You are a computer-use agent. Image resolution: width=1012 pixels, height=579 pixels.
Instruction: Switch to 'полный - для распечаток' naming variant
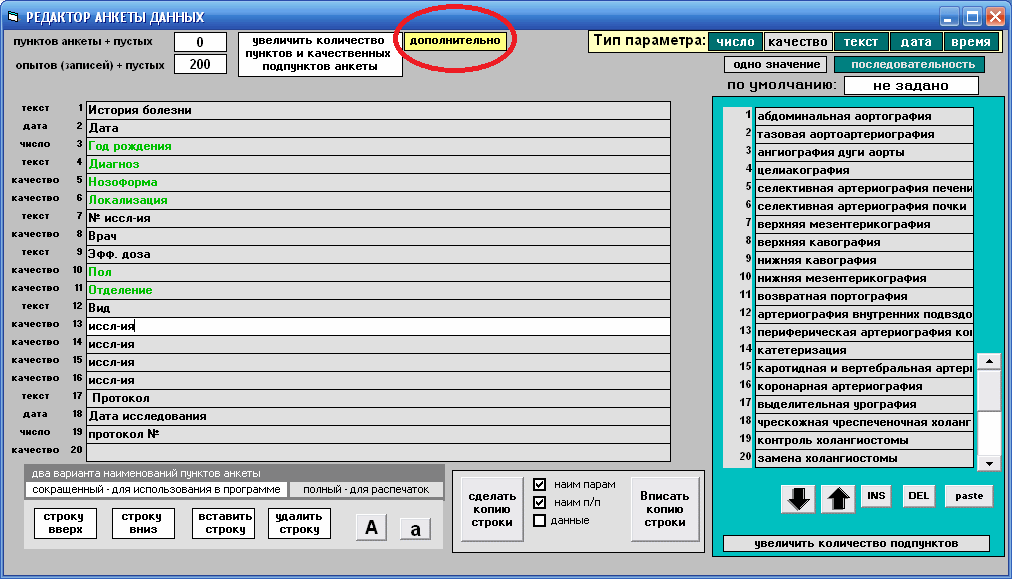(x=365, y=490)
